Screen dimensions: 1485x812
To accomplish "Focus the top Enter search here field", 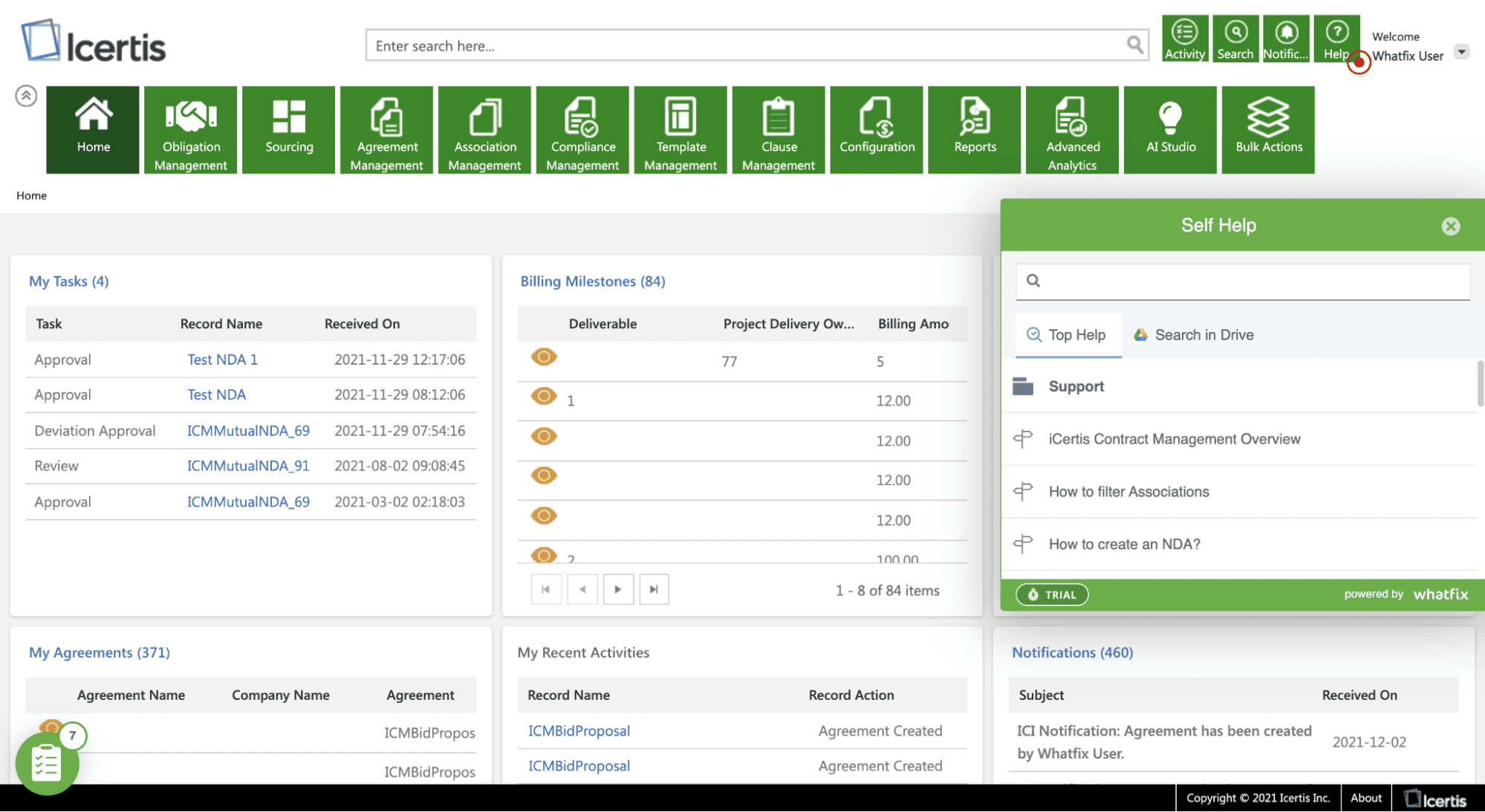I will (x=747, y=45).
